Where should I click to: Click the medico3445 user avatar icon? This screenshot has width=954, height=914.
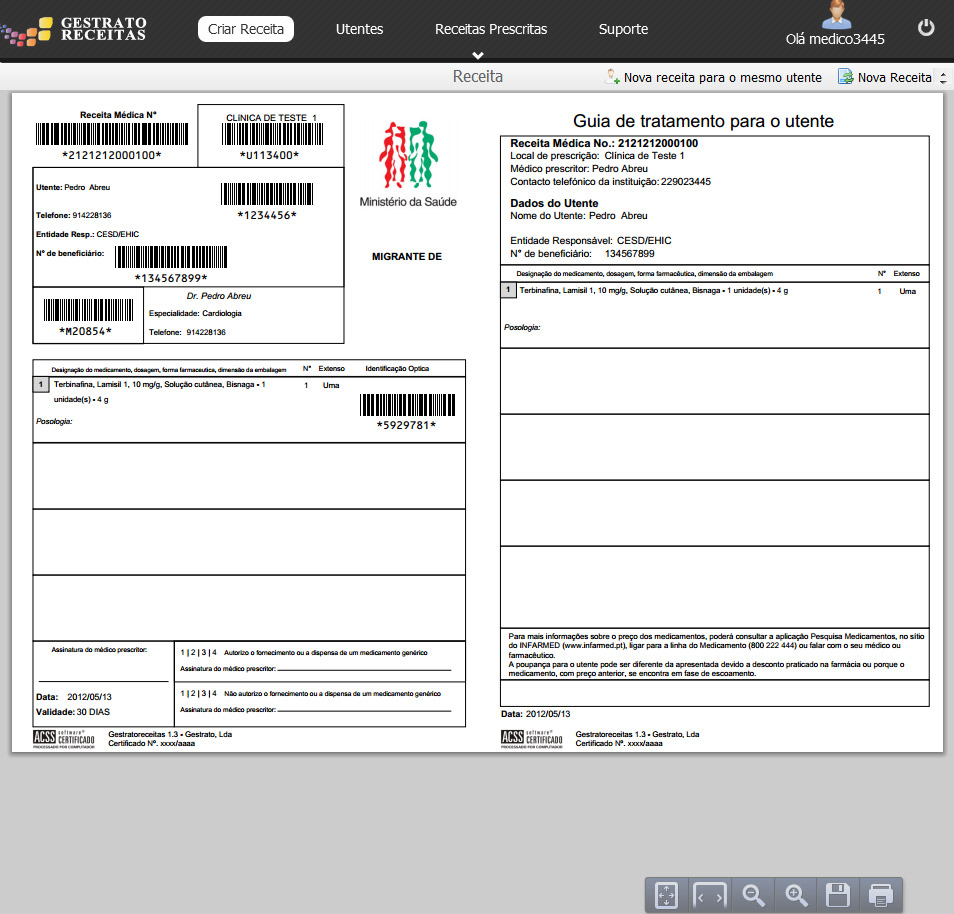click(835, 15)
